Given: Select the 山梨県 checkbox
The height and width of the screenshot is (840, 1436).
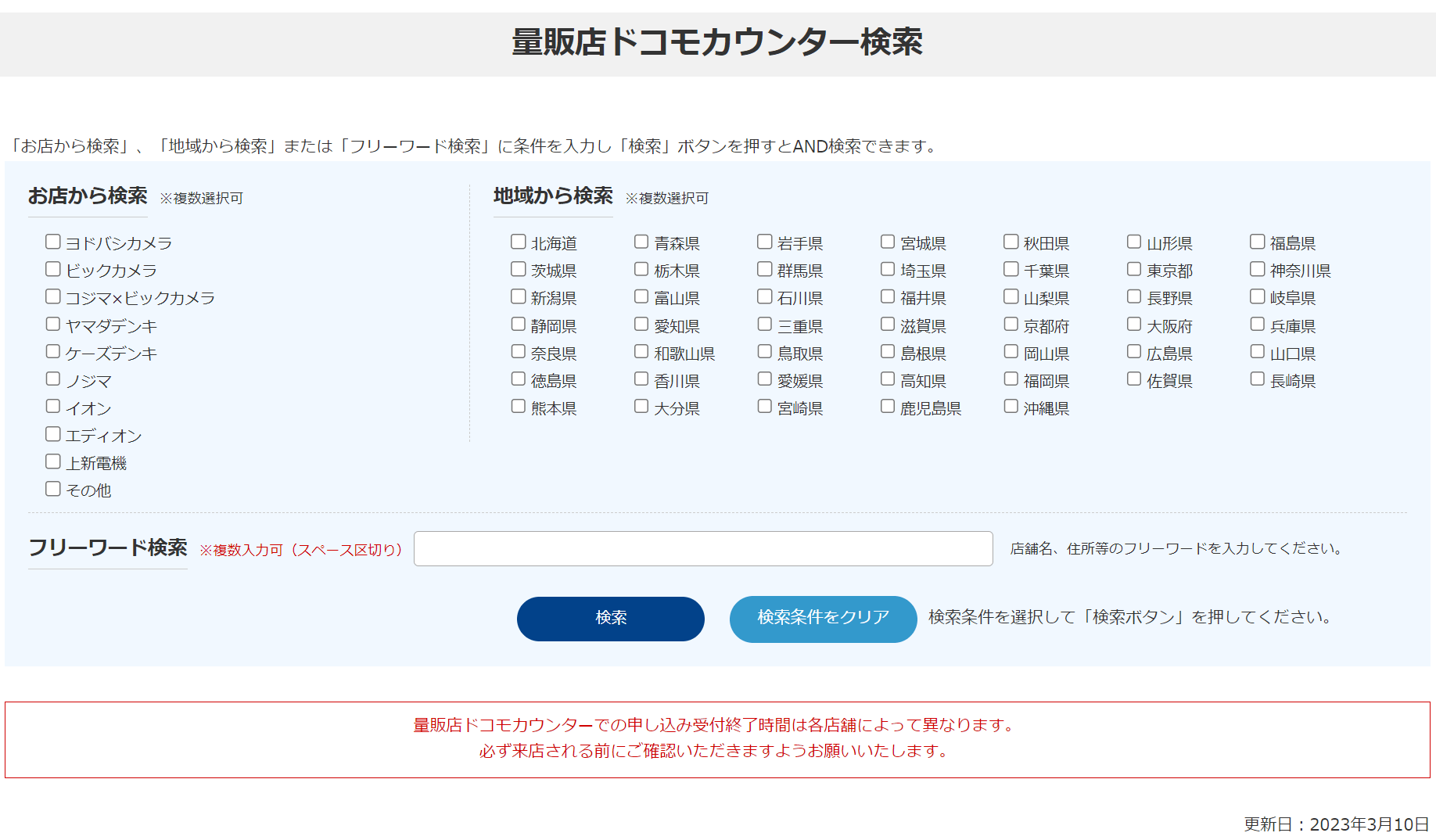Looking at the screenshot, I should tap(1011, 296).
